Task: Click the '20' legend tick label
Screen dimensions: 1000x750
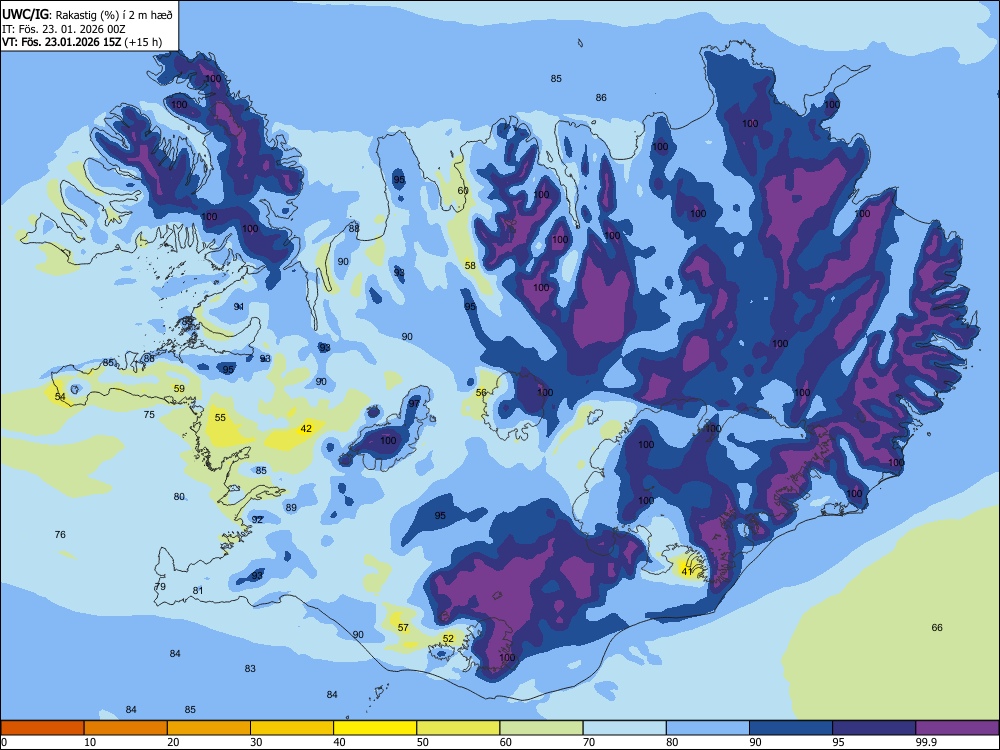Action: (x=173, y=742)
